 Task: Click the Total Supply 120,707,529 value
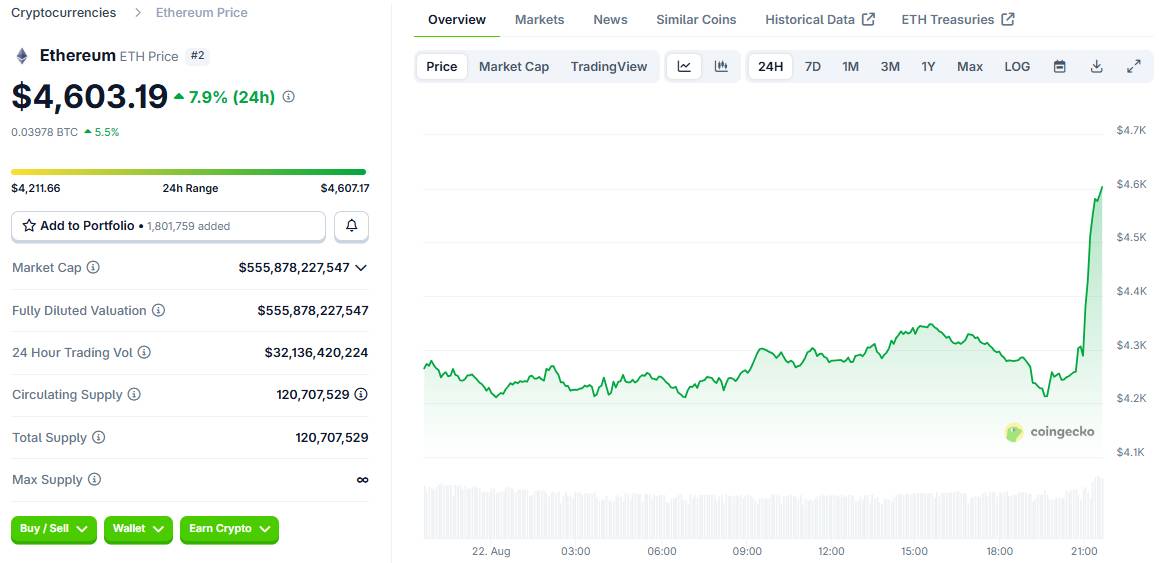click(332, 437)
